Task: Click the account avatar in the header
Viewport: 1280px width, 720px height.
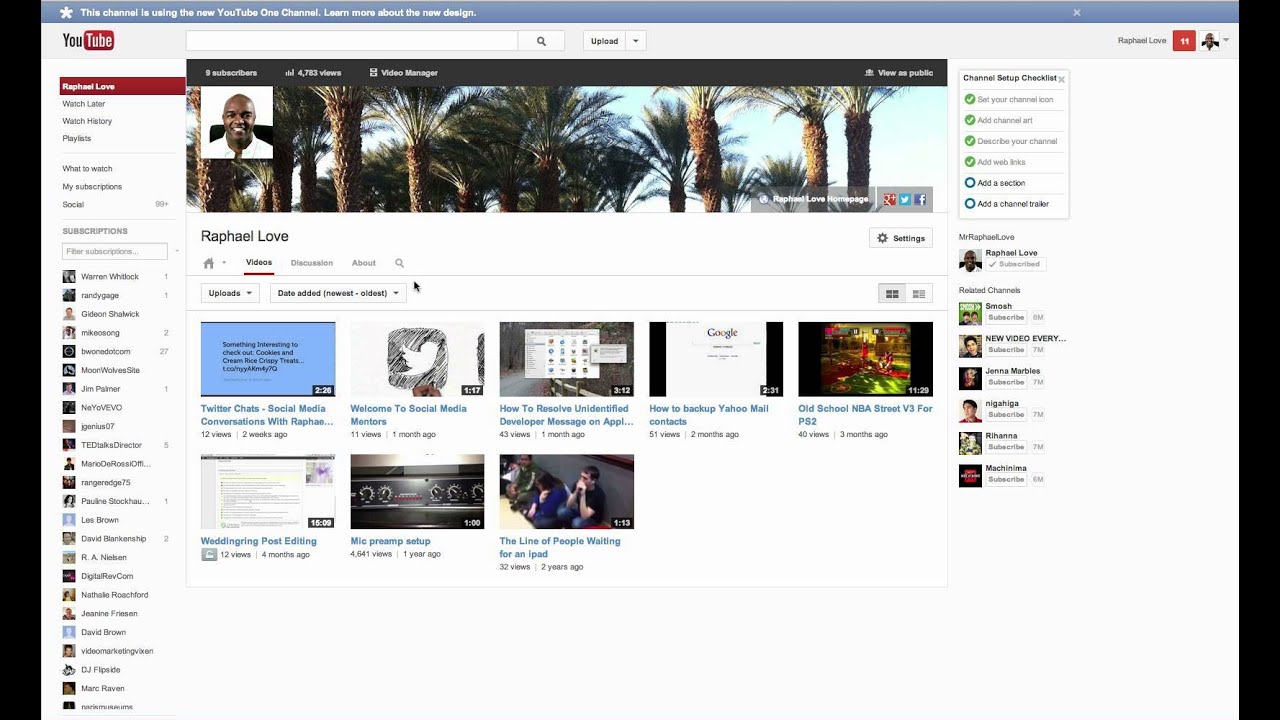Action: 1210,41
